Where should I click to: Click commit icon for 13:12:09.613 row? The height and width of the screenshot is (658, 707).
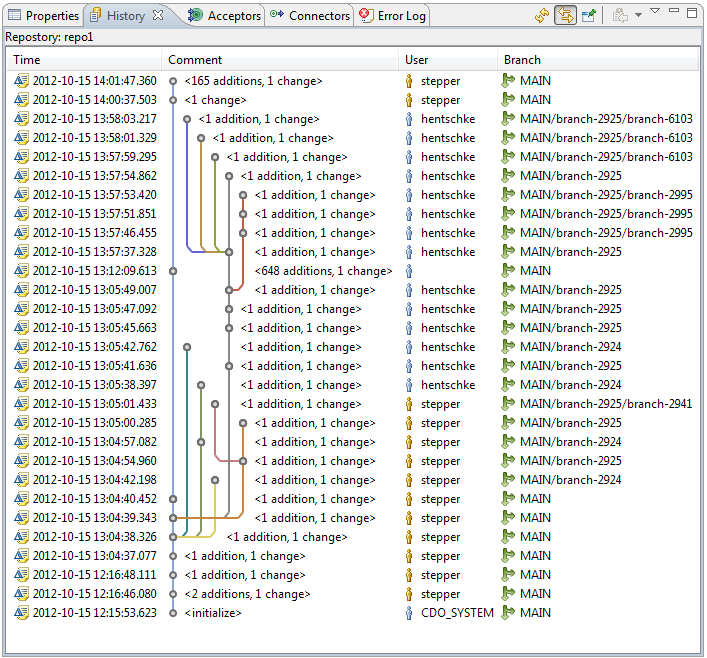click(x=22, y=271)
